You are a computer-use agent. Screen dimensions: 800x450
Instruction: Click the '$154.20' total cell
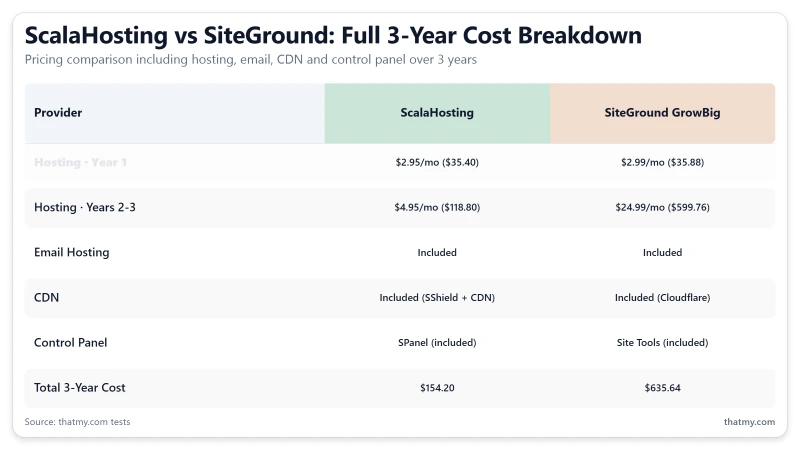tap(437, 388)
